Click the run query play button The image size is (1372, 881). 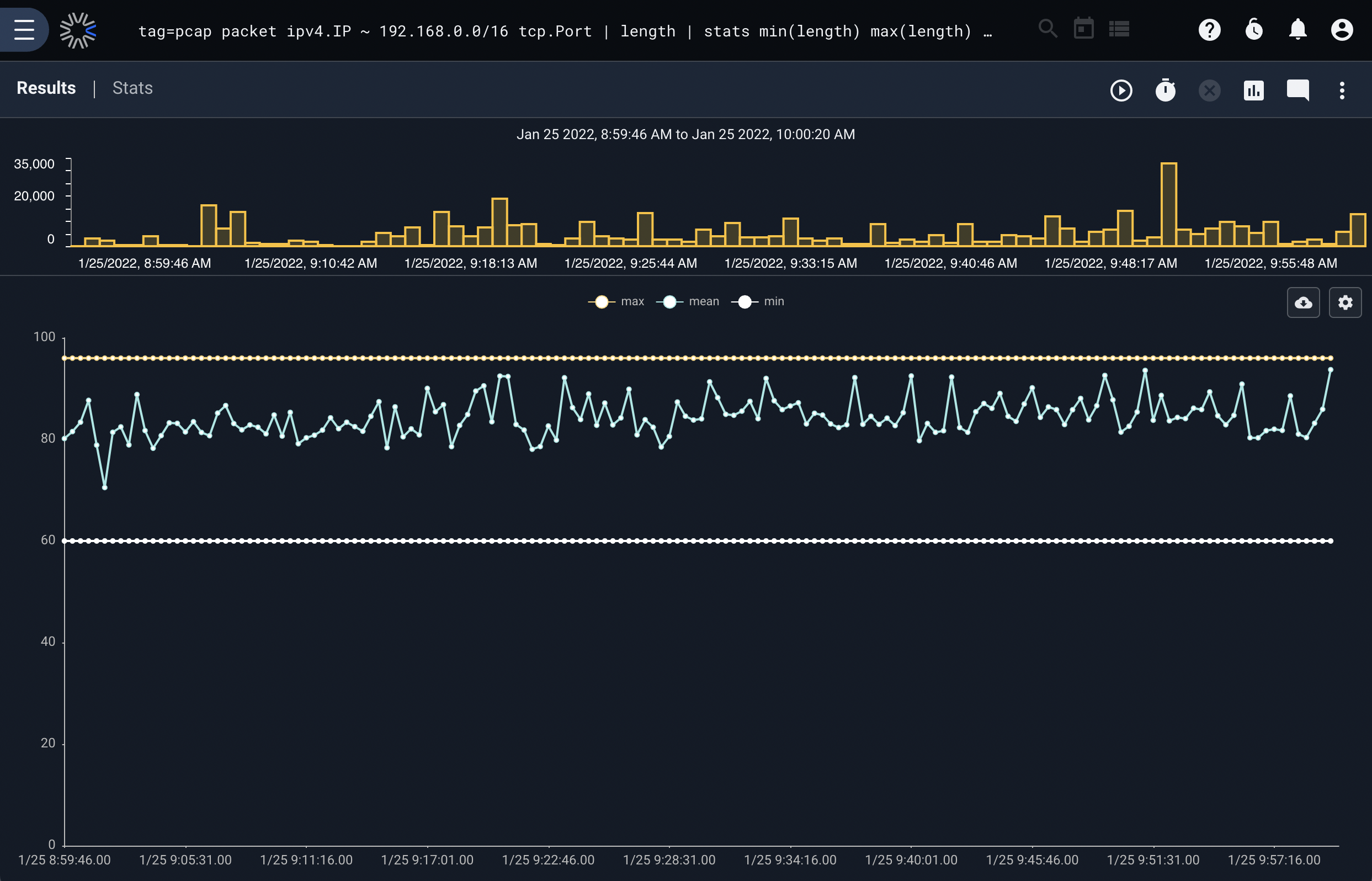click(x=1121, y=91)
